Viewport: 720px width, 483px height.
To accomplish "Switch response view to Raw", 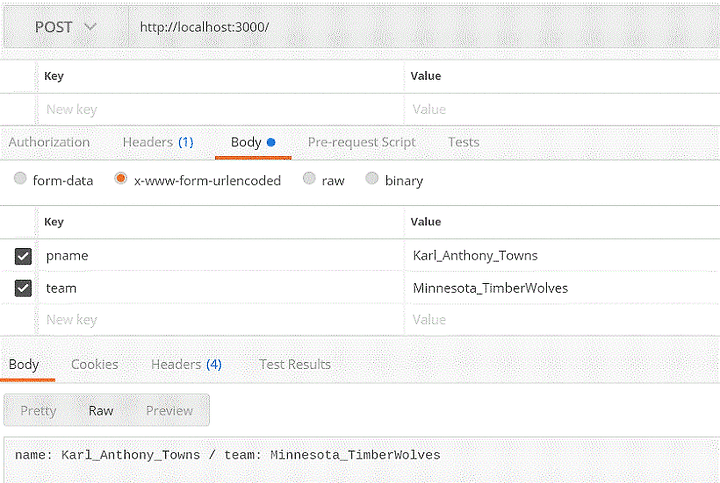I will click(101, 411).
